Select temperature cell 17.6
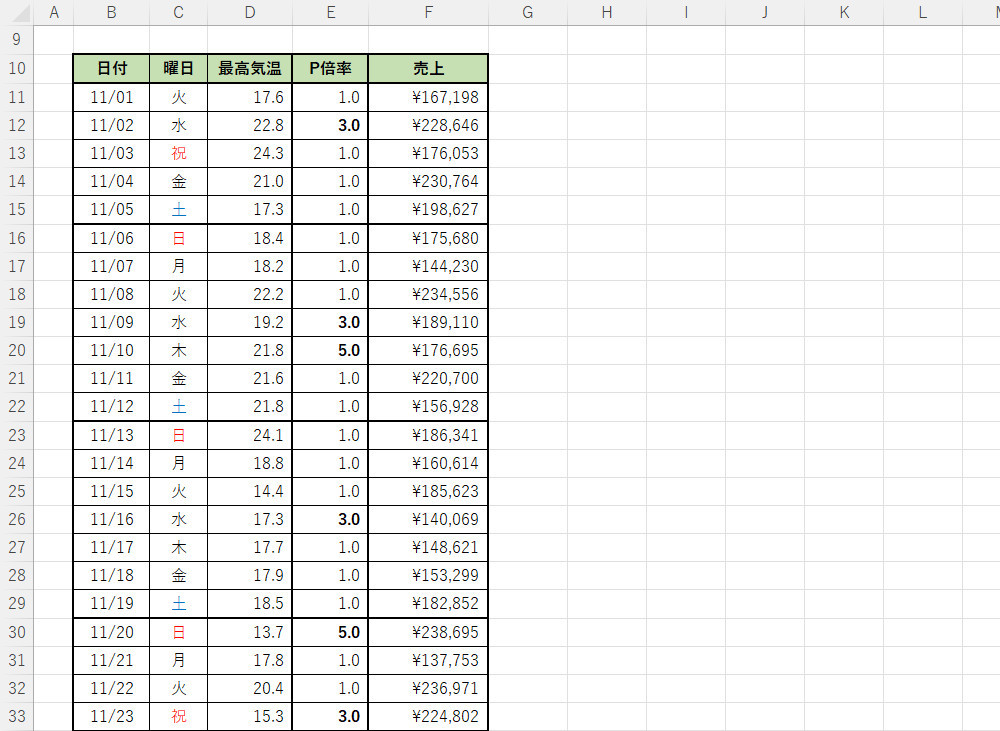The image size is (1000, 731). [250, 97]
